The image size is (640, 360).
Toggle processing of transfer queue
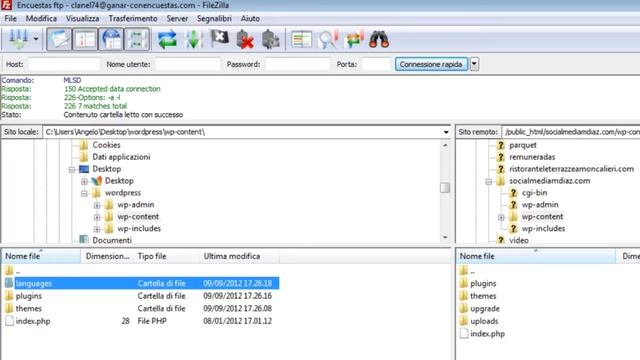click(194, 39)
